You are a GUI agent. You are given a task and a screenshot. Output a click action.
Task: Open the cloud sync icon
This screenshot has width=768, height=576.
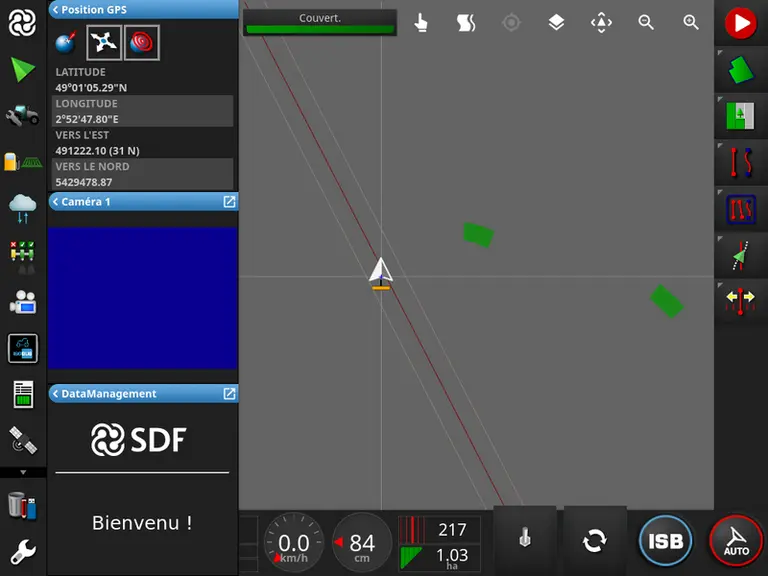click(x=23, y=209)
